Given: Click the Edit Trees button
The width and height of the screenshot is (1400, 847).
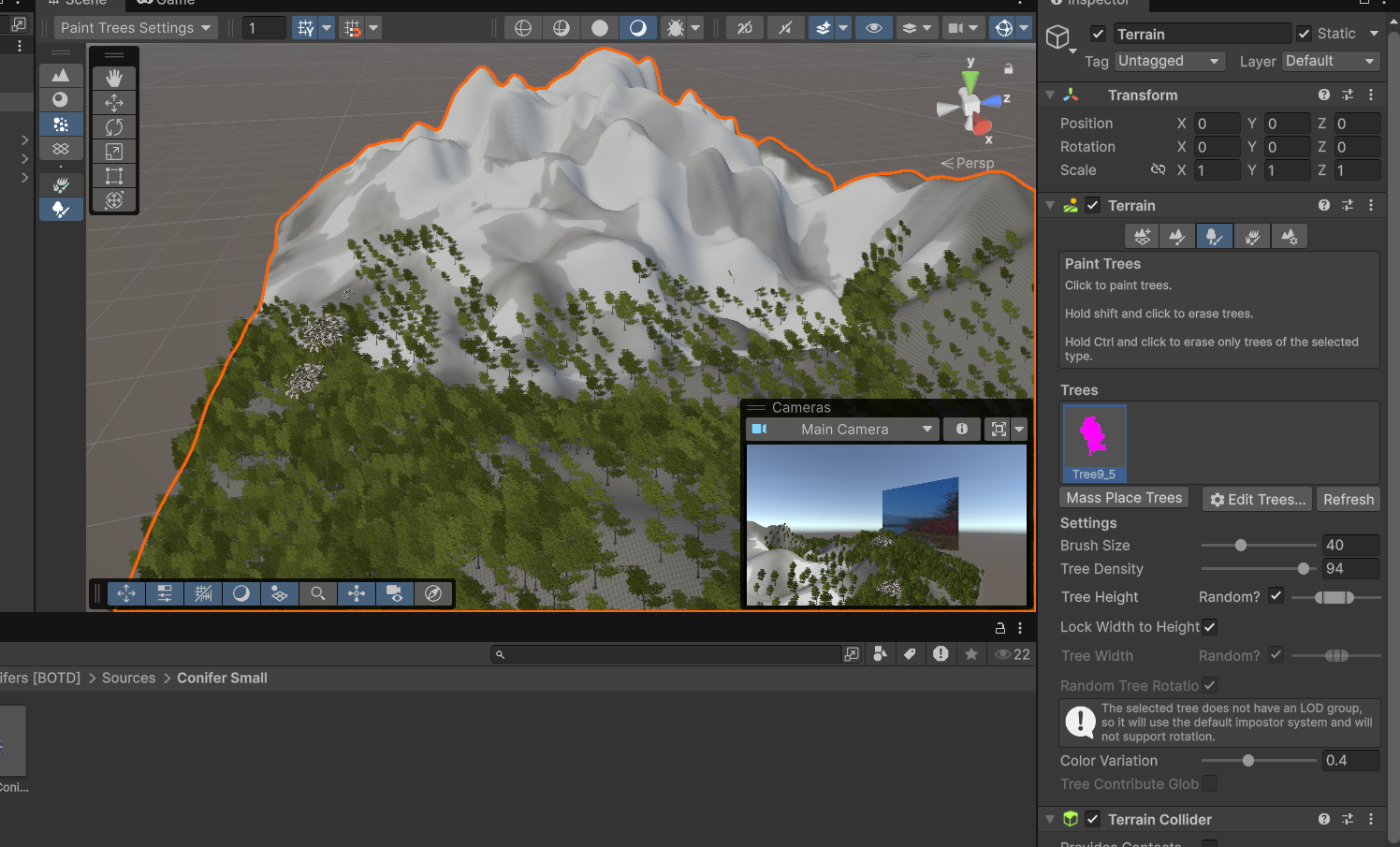Looking at the screenshot, I should (x=1257, y=499).
